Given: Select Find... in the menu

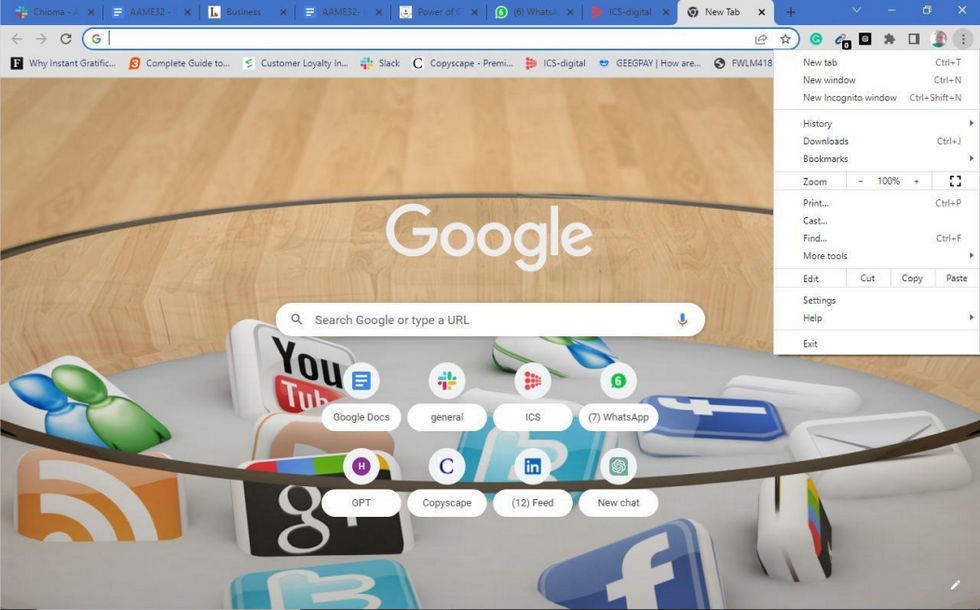Looking at the screenshot, I should tap(876, 238).
